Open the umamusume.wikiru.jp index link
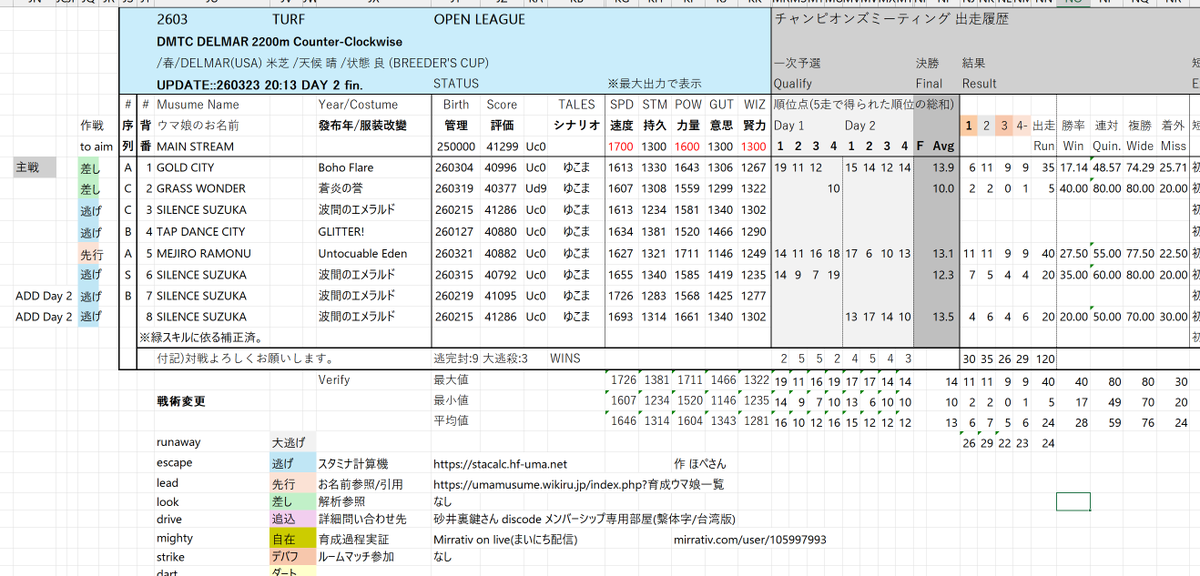Screen dimensions: 1200x576 [578, 484]
